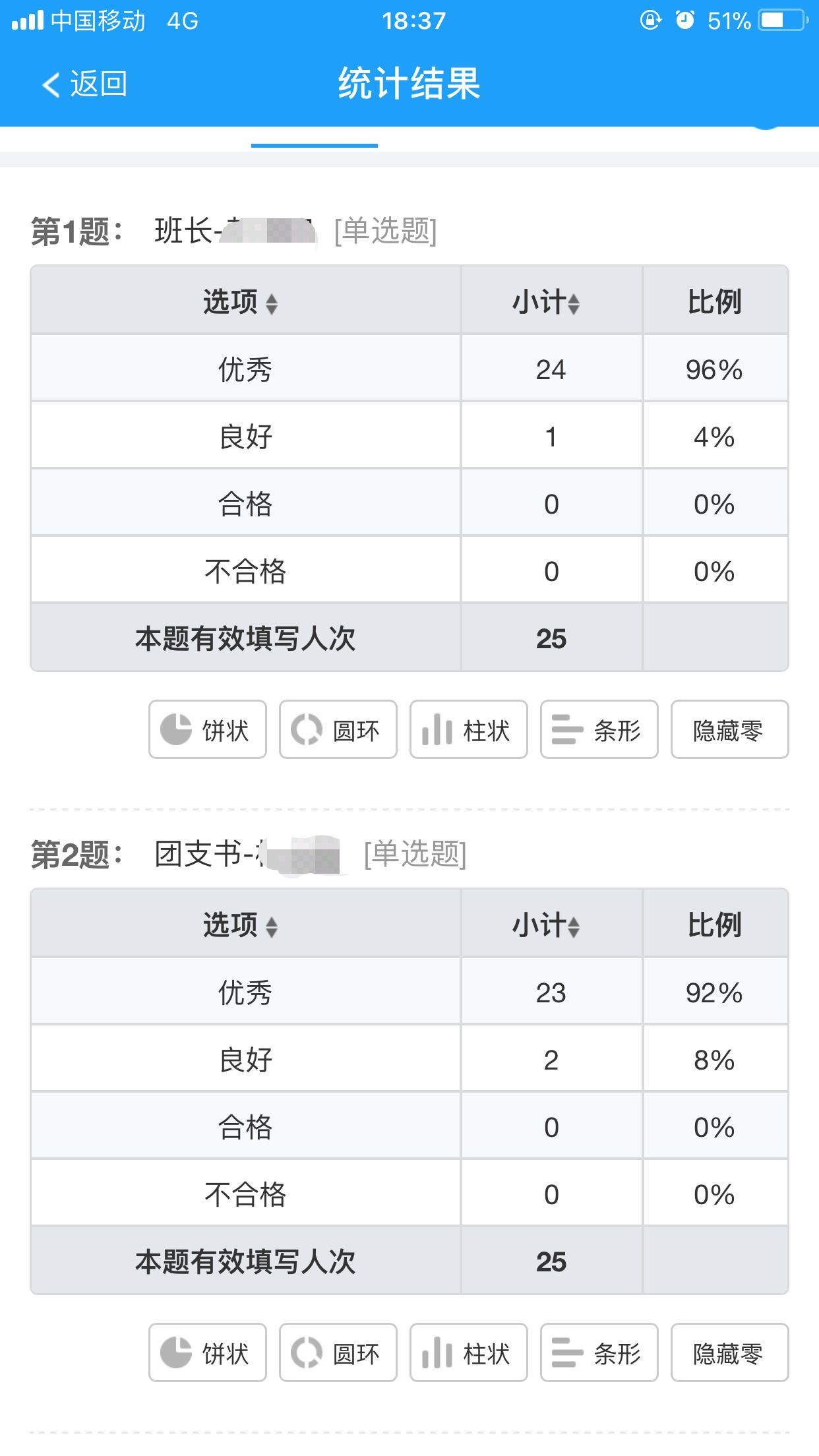Sort question 2 by option column
This screenshot has height=1456, width=819.
click(241, 925)
